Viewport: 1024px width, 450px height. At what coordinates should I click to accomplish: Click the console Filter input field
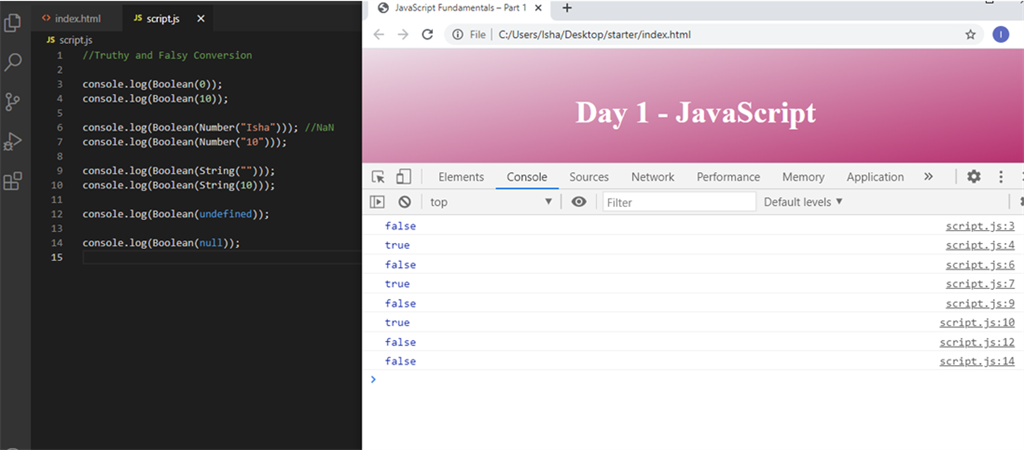(679, 202)
